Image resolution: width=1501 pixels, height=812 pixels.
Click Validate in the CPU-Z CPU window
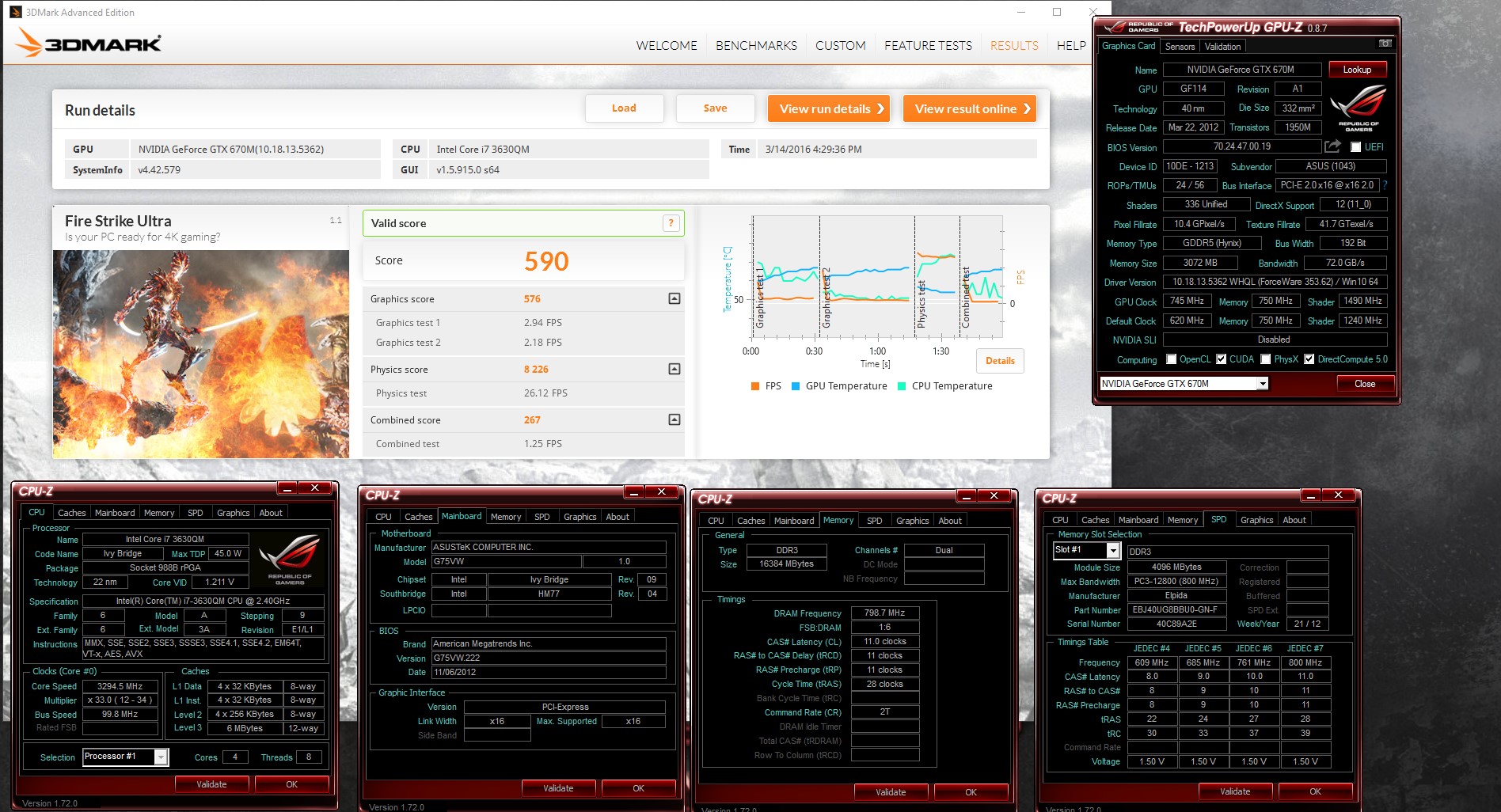211,784
